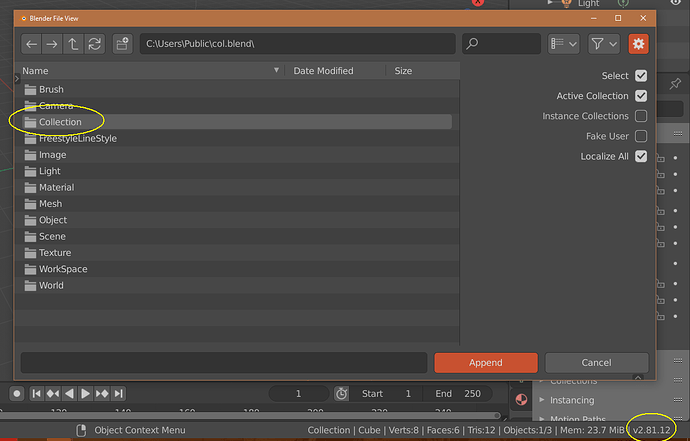Create a new folder
The height and width of the screenshot is (441, 690).
(122, 44)
